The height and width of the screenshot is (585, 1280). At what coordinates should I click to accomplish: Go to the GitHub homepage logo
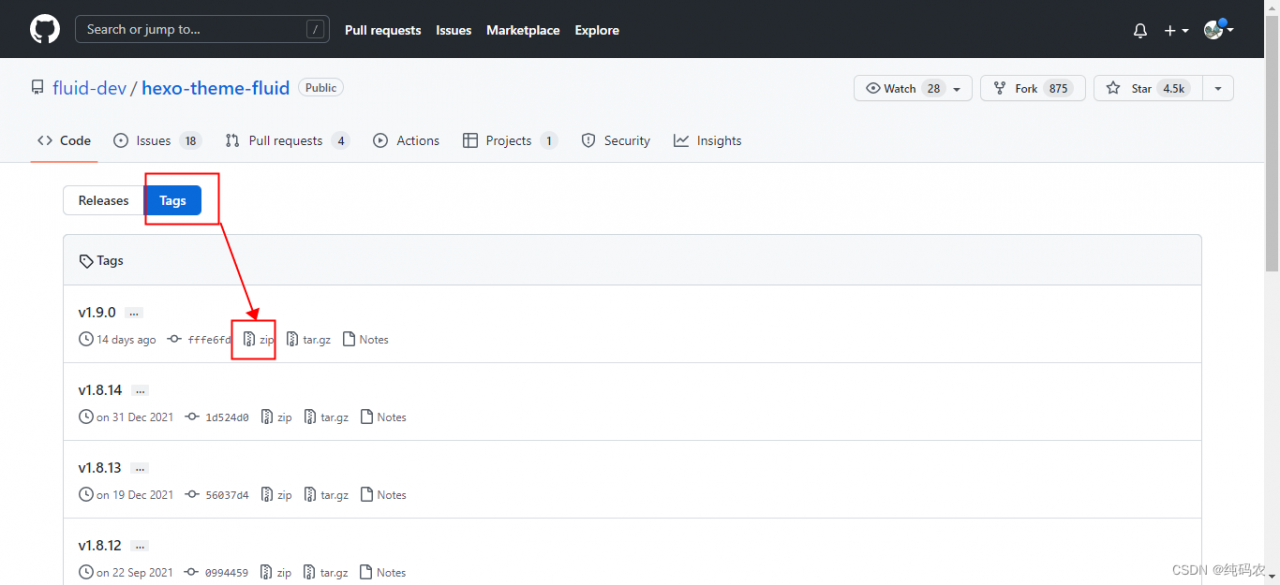coord(45,30)
